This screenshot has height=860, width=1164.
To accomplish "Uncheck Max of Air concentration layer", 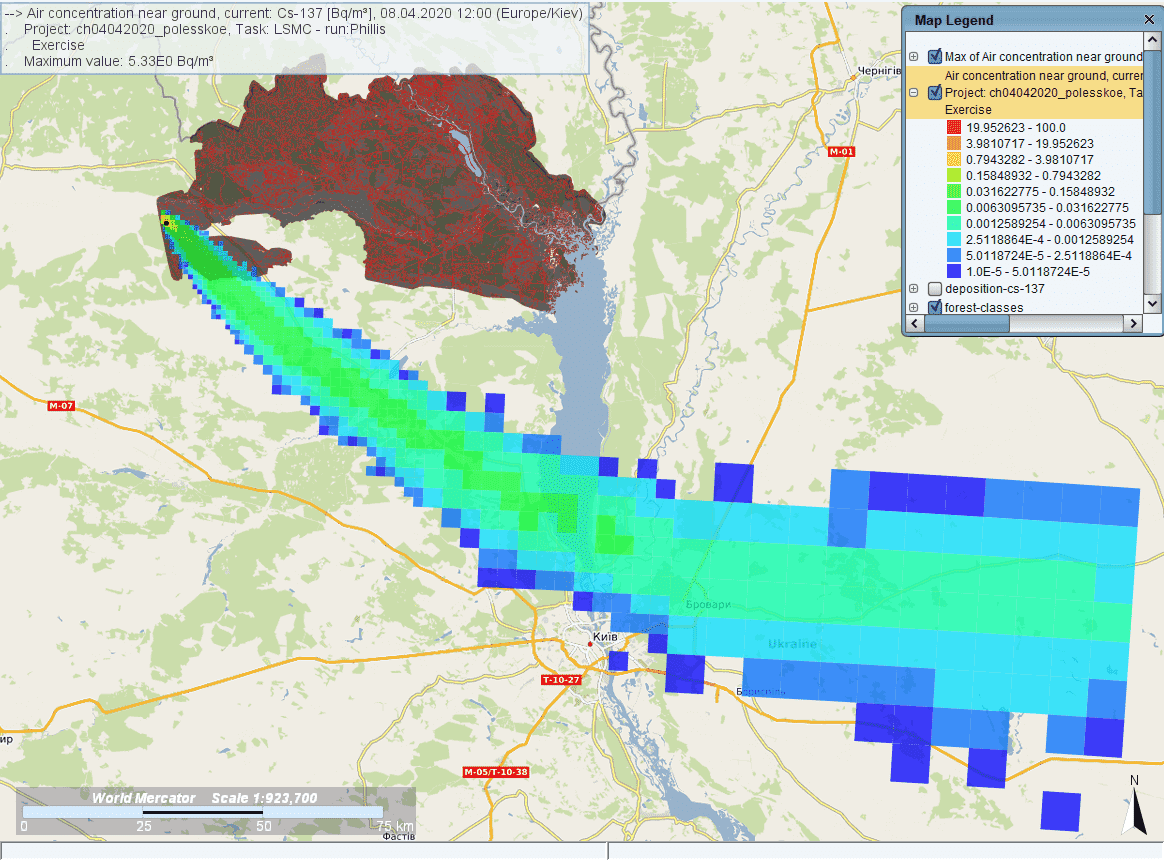I will pos(935,57).
